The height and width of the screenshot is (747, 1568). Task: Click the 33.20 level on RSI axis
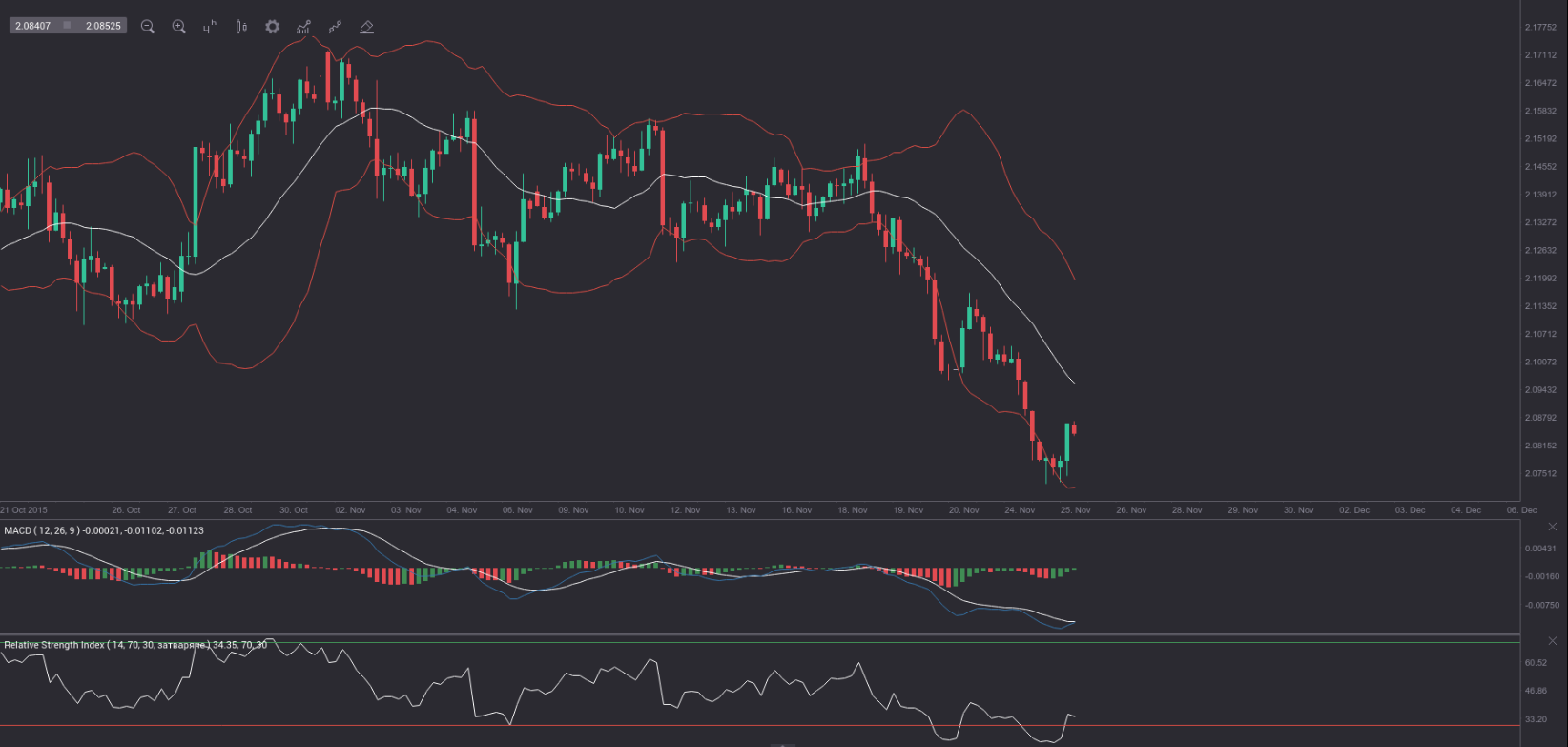click(1539, 719)
